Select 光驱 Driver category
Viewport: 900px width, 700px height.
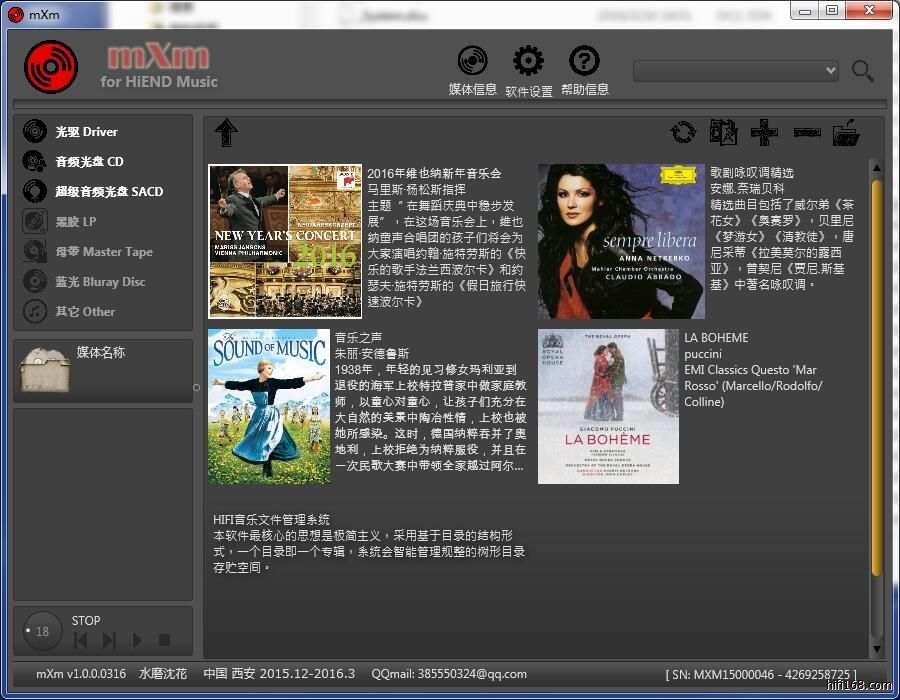[86, 132]
